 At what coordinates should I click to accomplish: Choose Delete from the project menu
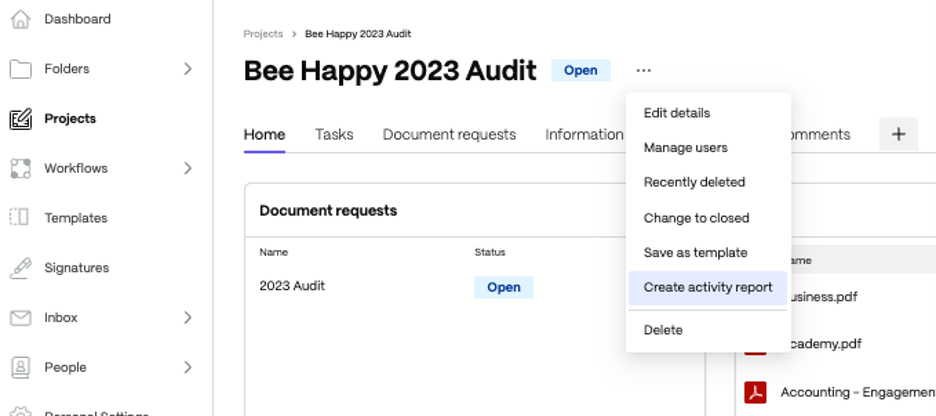[x=708, y=330]
